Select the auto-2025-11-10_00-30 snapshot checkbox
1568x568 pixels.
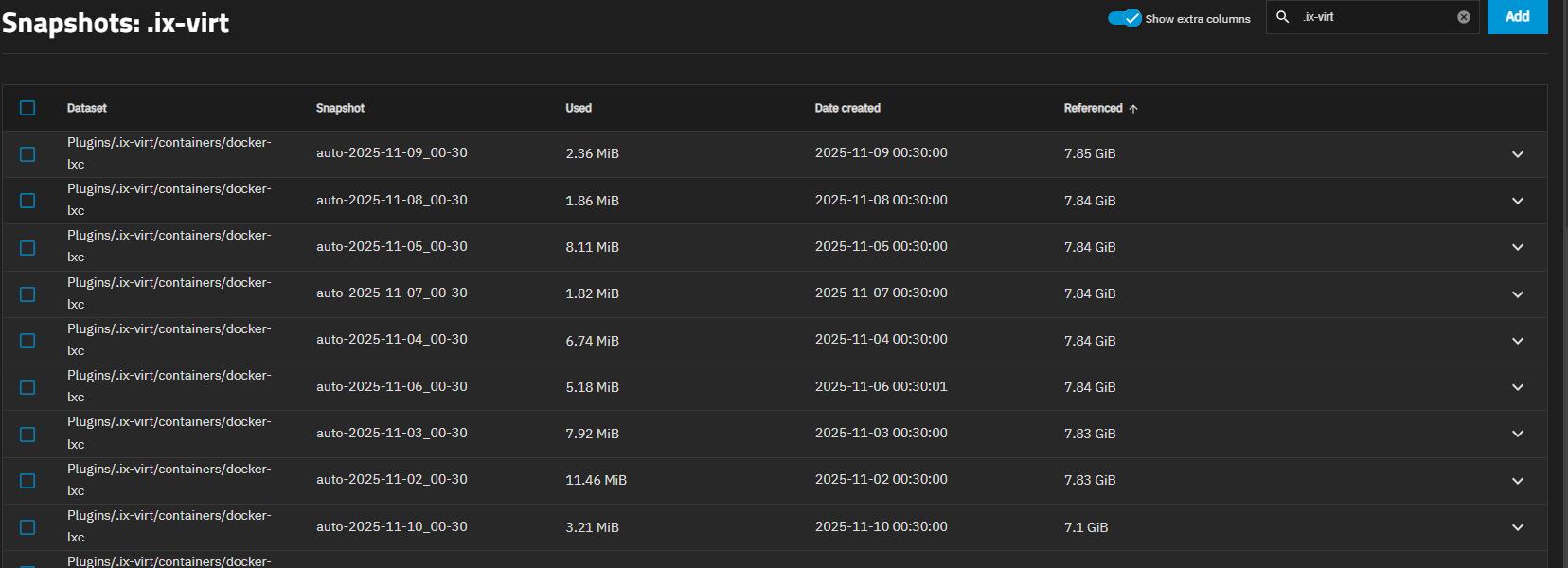pos(27,527)
